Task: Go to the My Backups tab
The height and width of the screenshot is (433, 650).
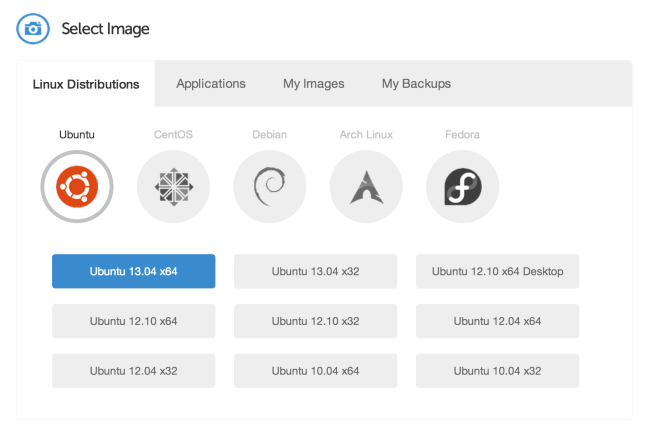Action: coord(416,84)
